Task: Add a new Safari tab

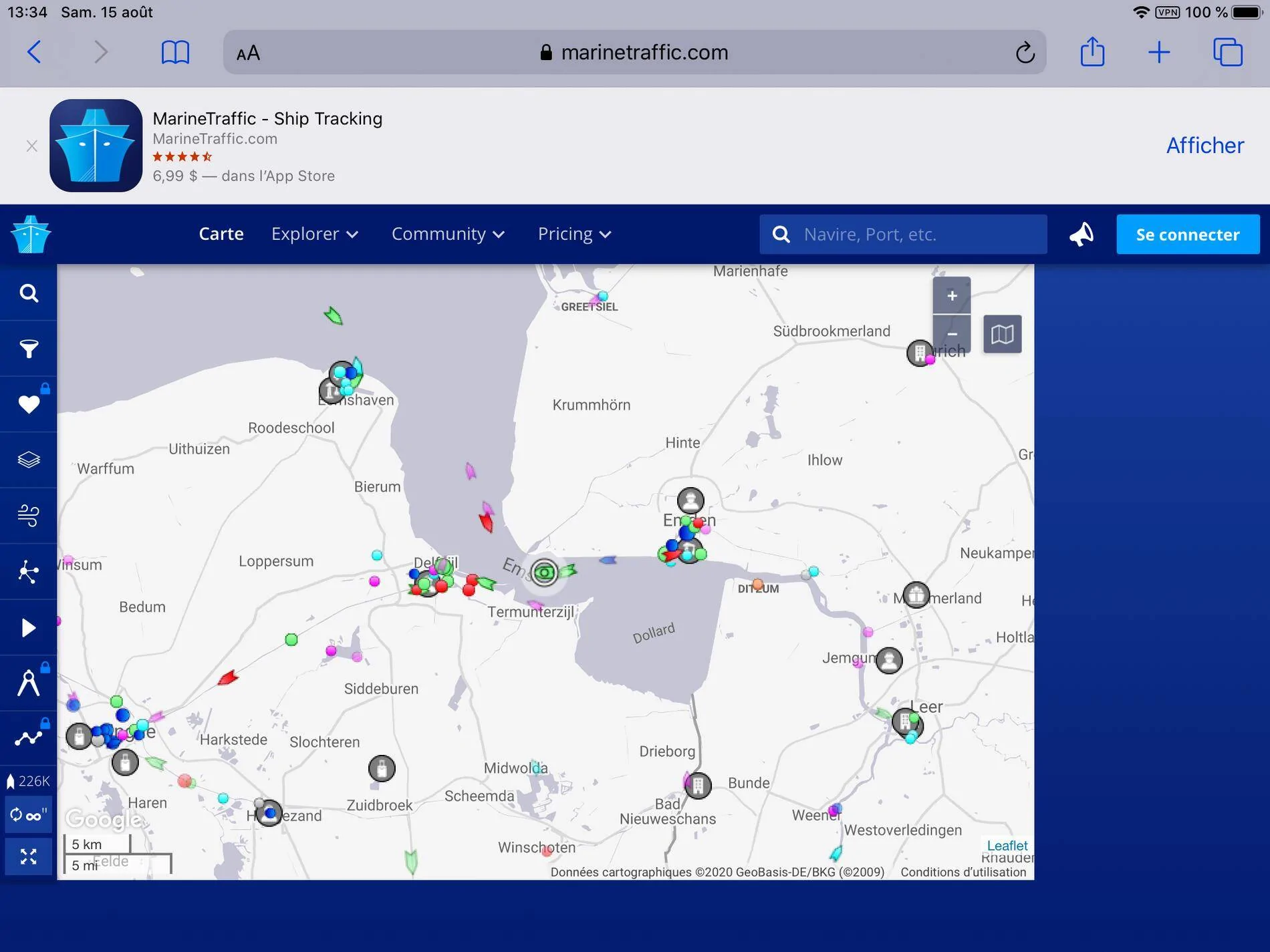Action: (x=1159, y=52)
